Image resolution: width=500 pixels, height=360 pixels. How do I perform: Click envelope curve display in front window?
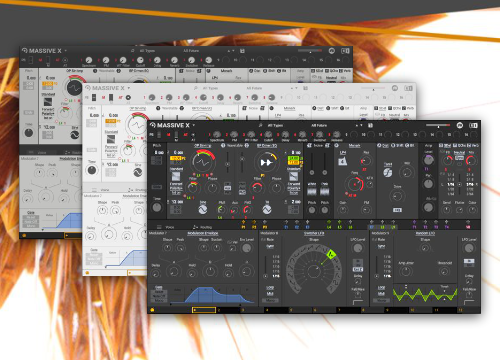tap(212, 295)
